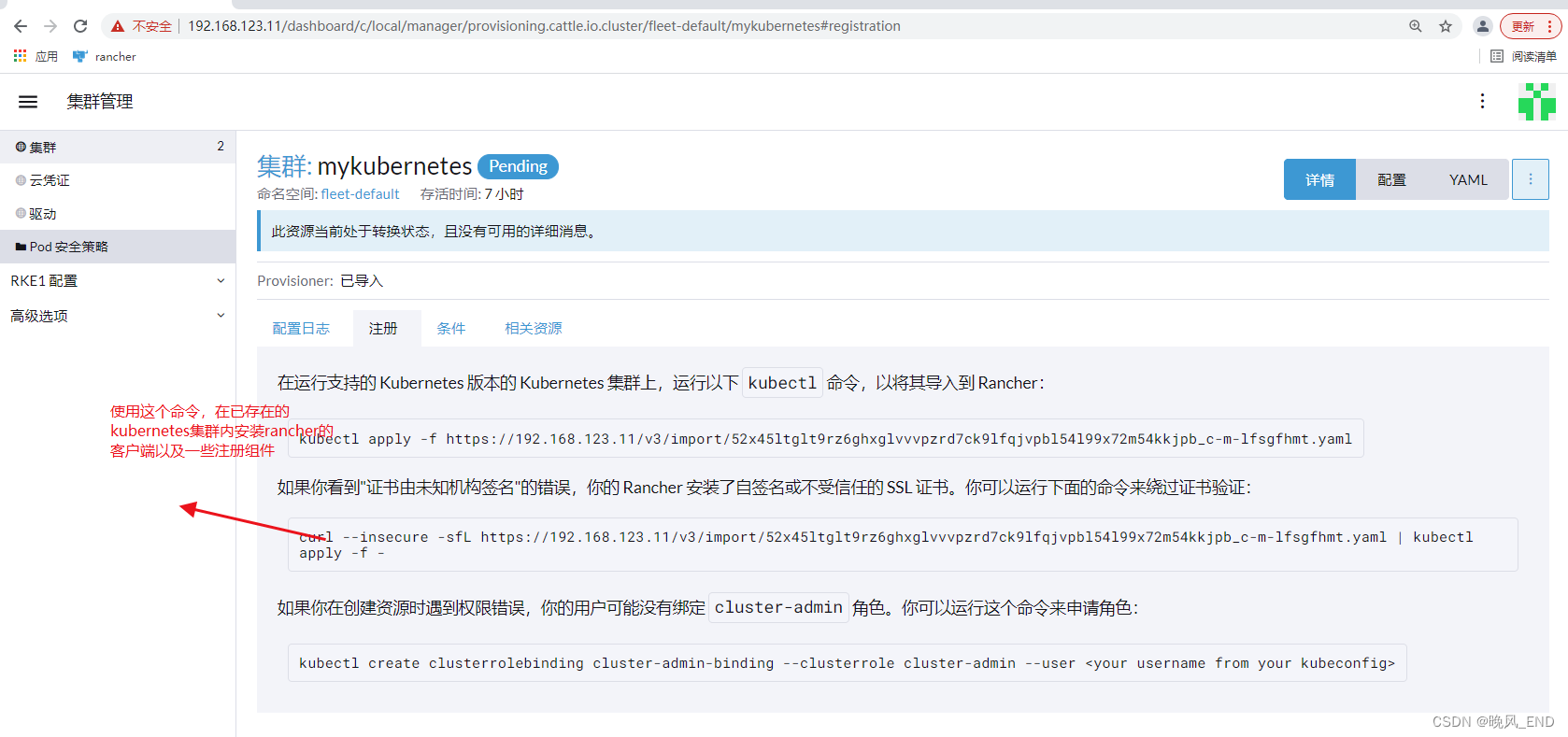The height and width of the screenshot is (737, 1568).
Task: Open the browser profile avatar
Action: [1482, 26]
